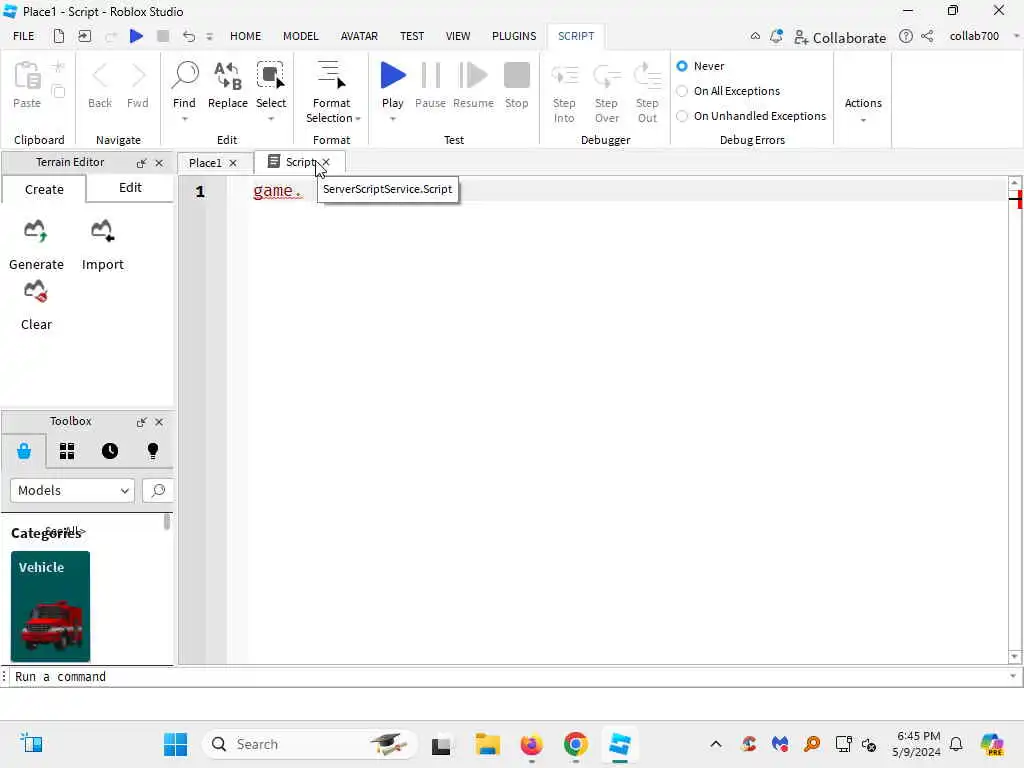1024x768 pixels.
Task: Switch to the AVATAR ribbon tab
Action: tap(359, 36)
